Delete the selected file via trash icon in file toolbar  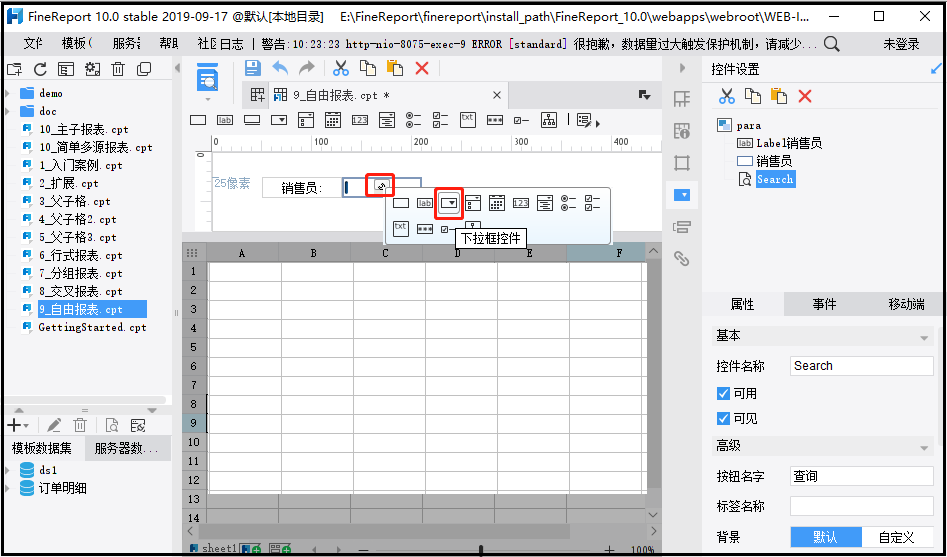[118, 69]
